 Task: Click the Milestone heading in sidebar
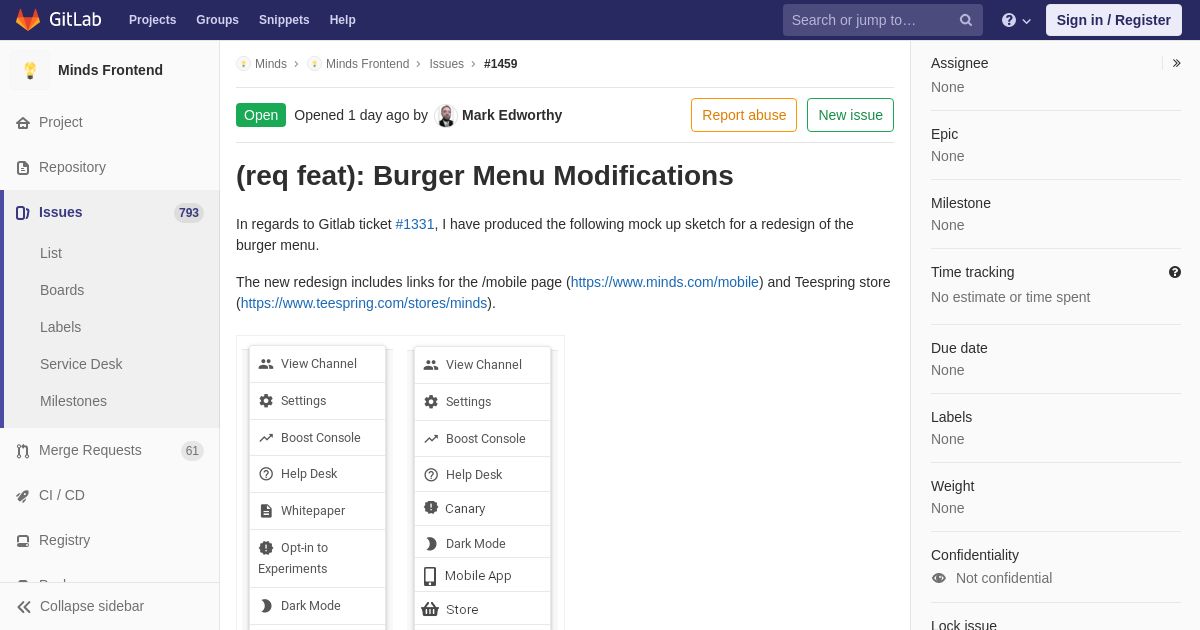coord(961,203)
